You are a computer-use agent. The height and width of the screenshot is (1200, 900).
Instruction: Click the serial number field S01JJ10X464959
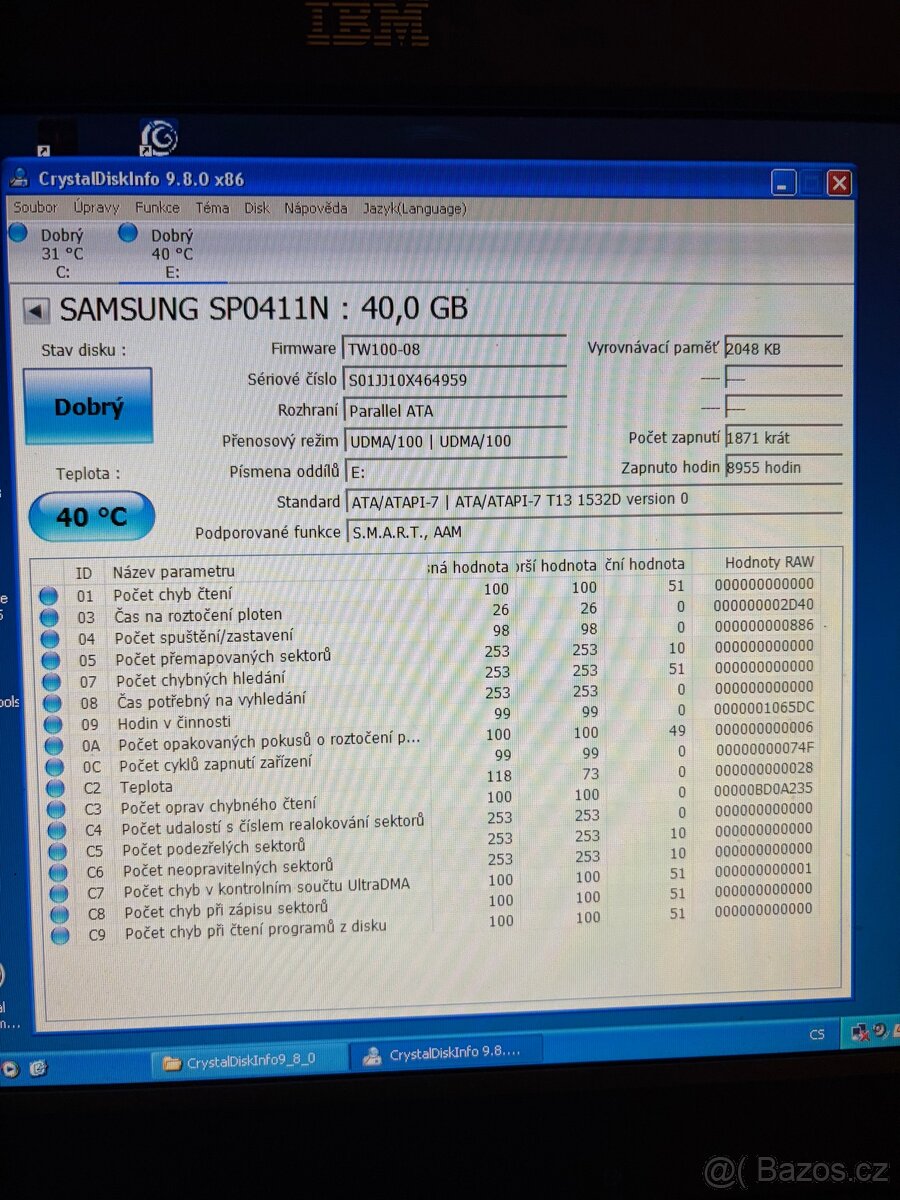(x=454, y=379)
